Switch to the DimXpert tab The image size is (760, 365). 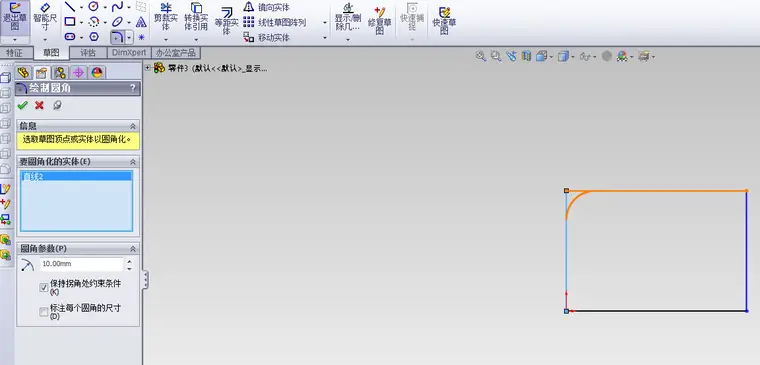[129, 52]
